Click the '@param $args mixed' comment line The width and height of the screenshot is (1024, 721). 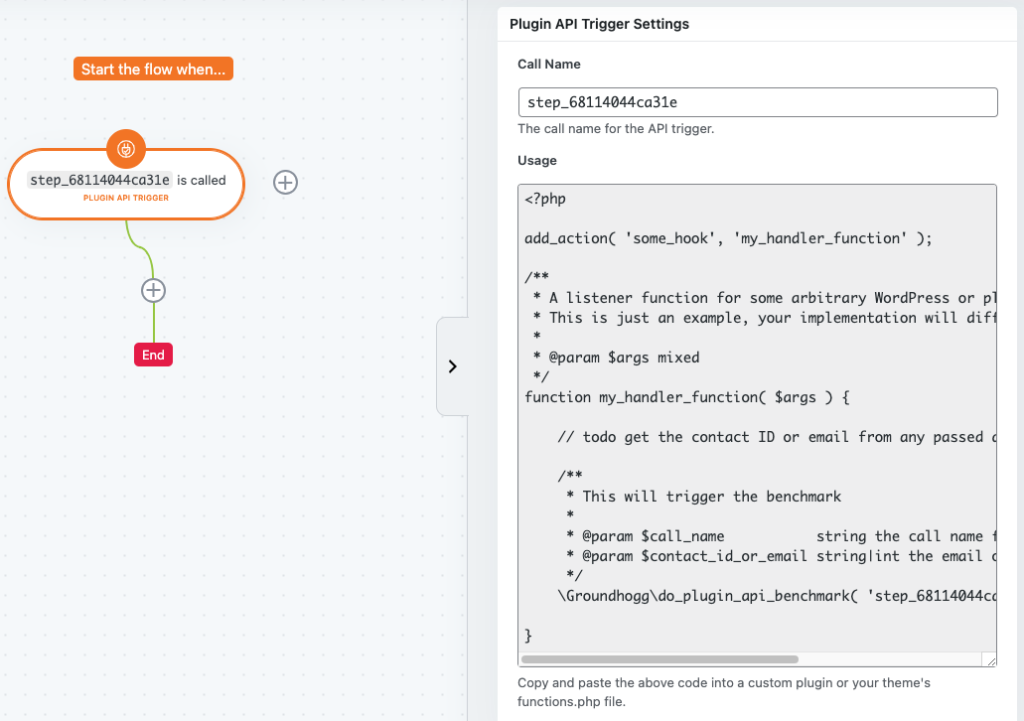point(616,357)
